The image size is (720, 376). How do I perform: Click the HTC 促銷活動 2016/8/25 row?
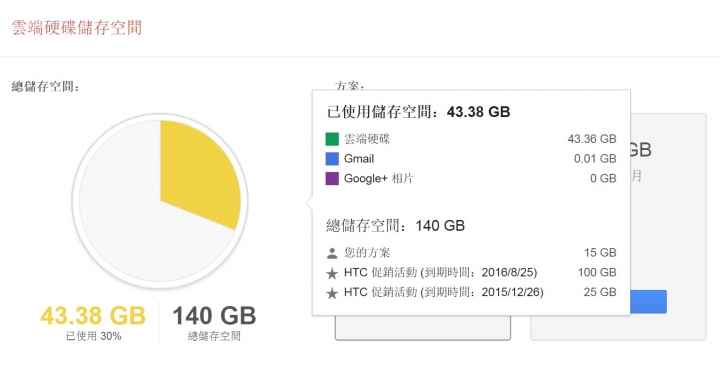pyautogui.click(x=471, y=273)
